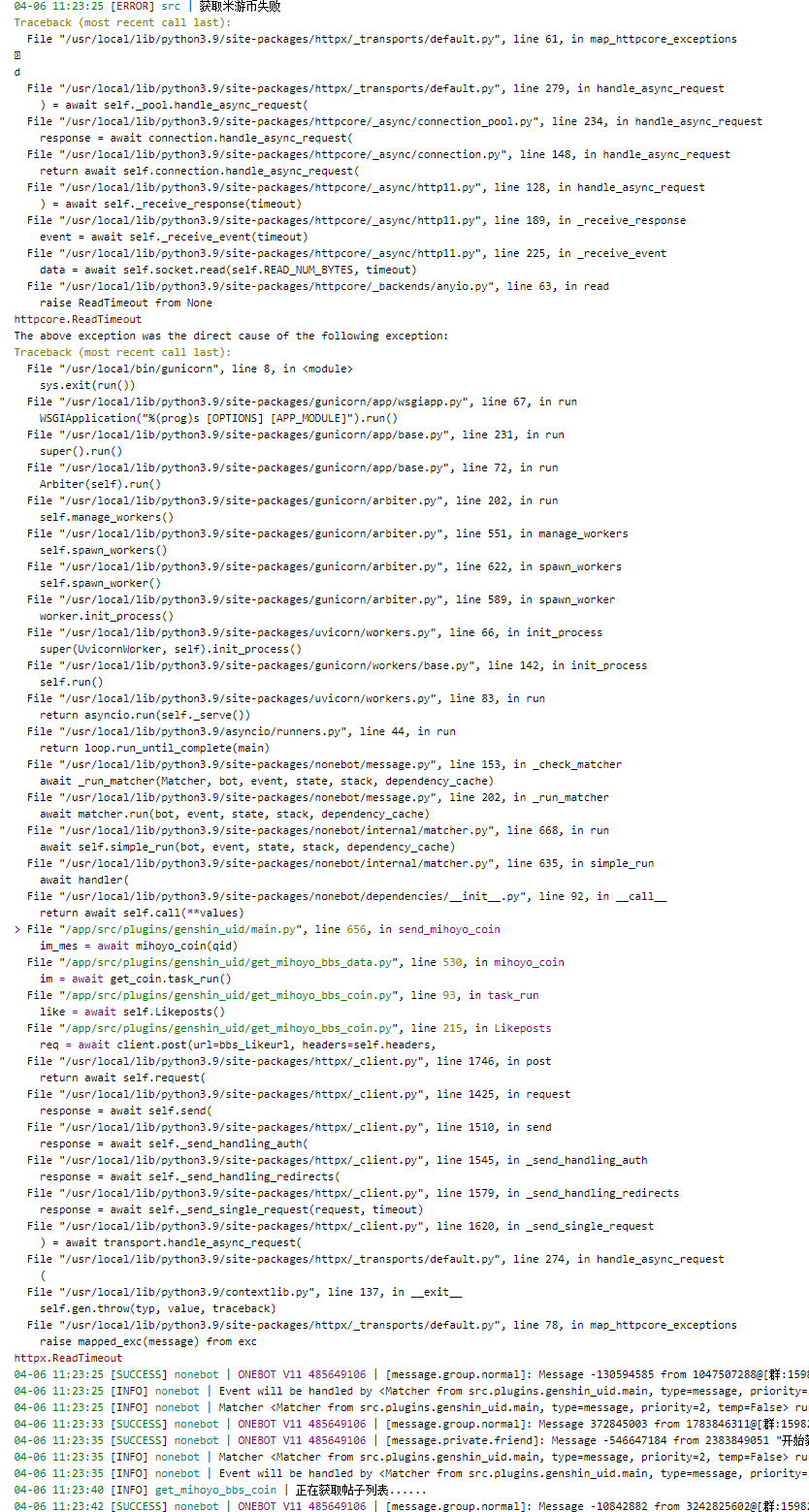
Task: Click the 获取米游币失败 error header
Action: (x=243, y=6)
